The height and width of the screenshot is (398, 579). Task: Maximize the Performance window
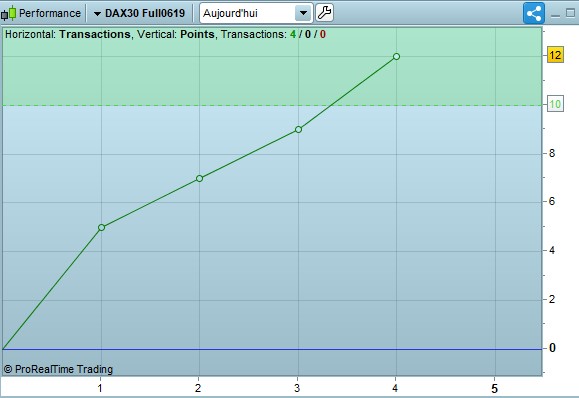[571, 13]
